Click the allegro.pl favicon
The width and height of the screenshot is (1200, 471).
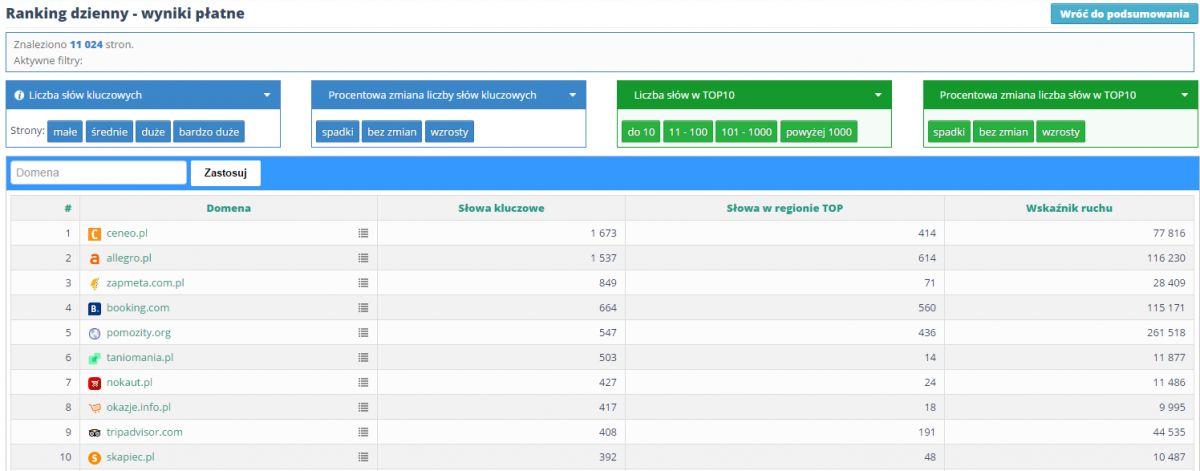click(x=95, y=258)
